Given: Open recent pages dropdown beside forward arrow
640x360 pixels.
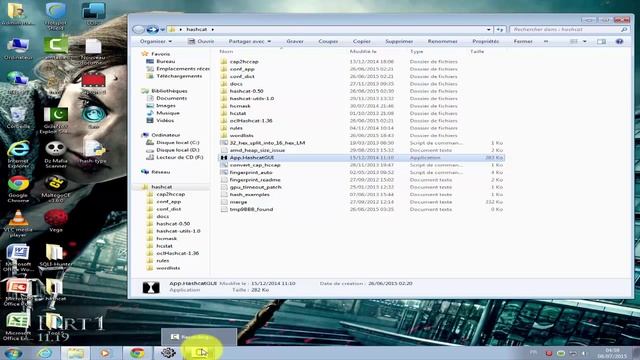Looking at the screenshot, I should click(162, 29).
